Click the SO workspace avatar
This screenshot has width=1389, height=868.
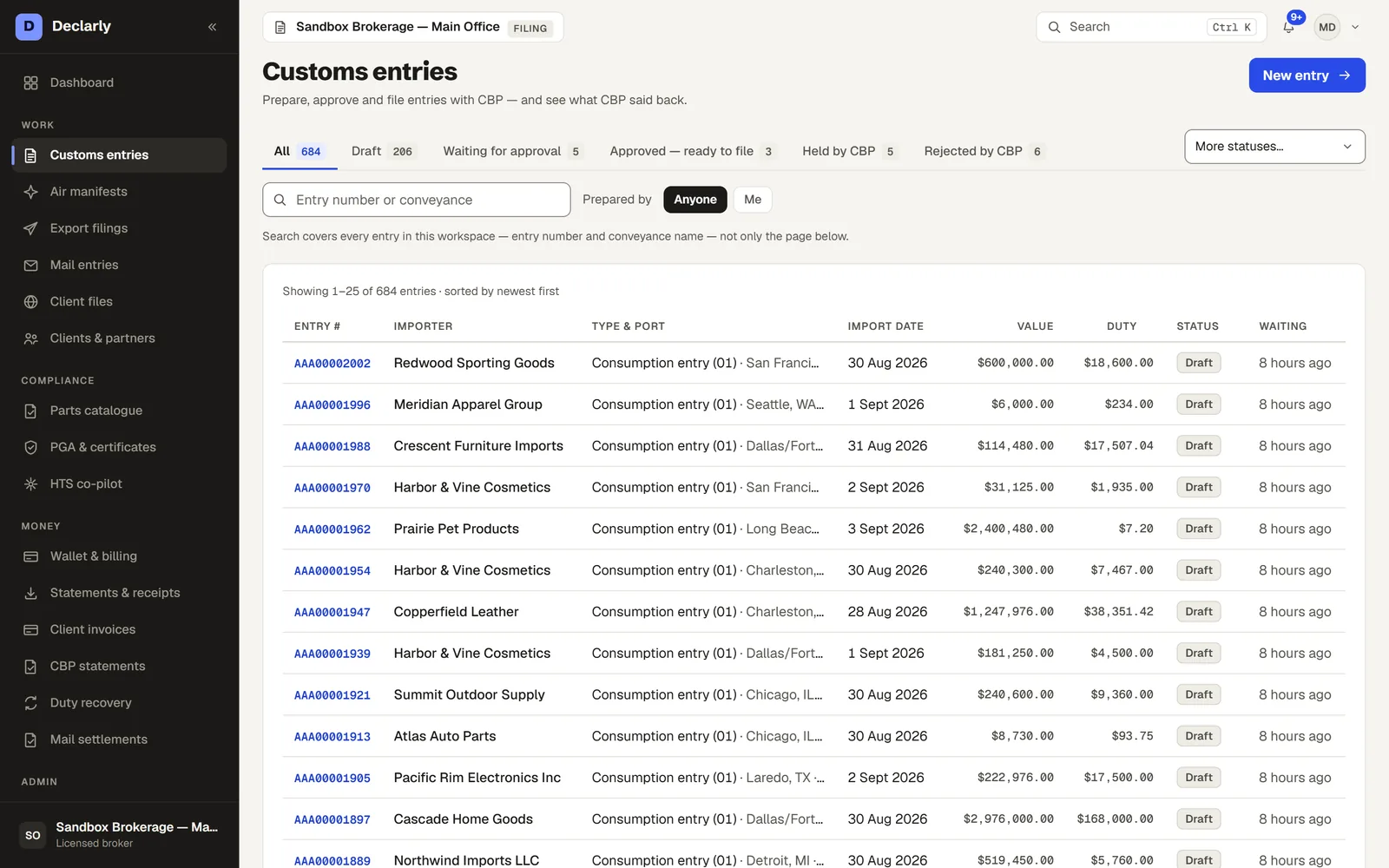(x=33, y=835)
